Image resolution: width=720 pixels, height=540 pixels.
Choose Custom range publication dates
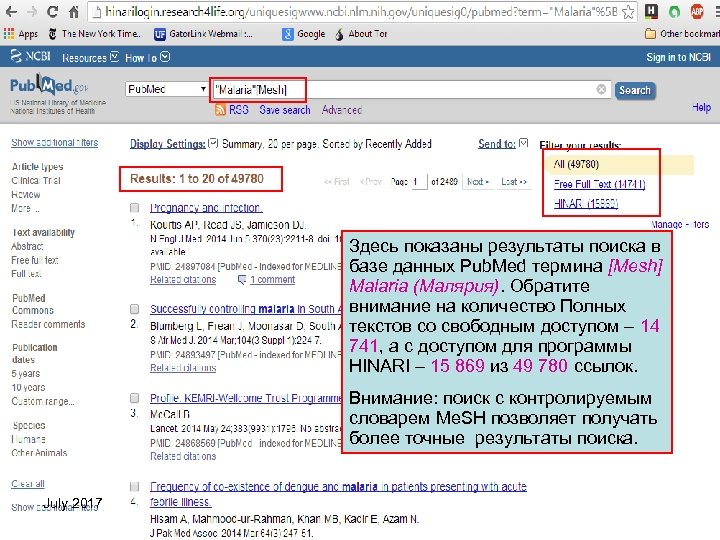[x=43, y=401]
